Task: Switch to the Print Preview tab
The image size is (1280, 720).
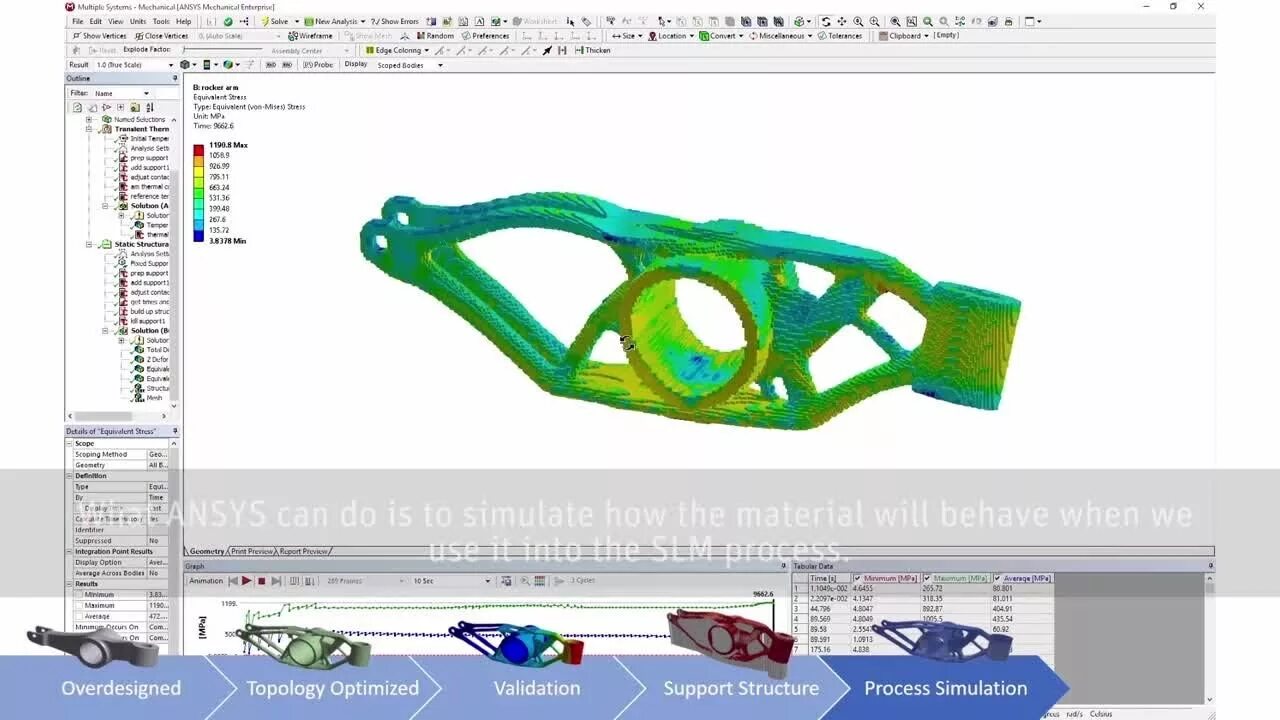Action: click(251, 551)
